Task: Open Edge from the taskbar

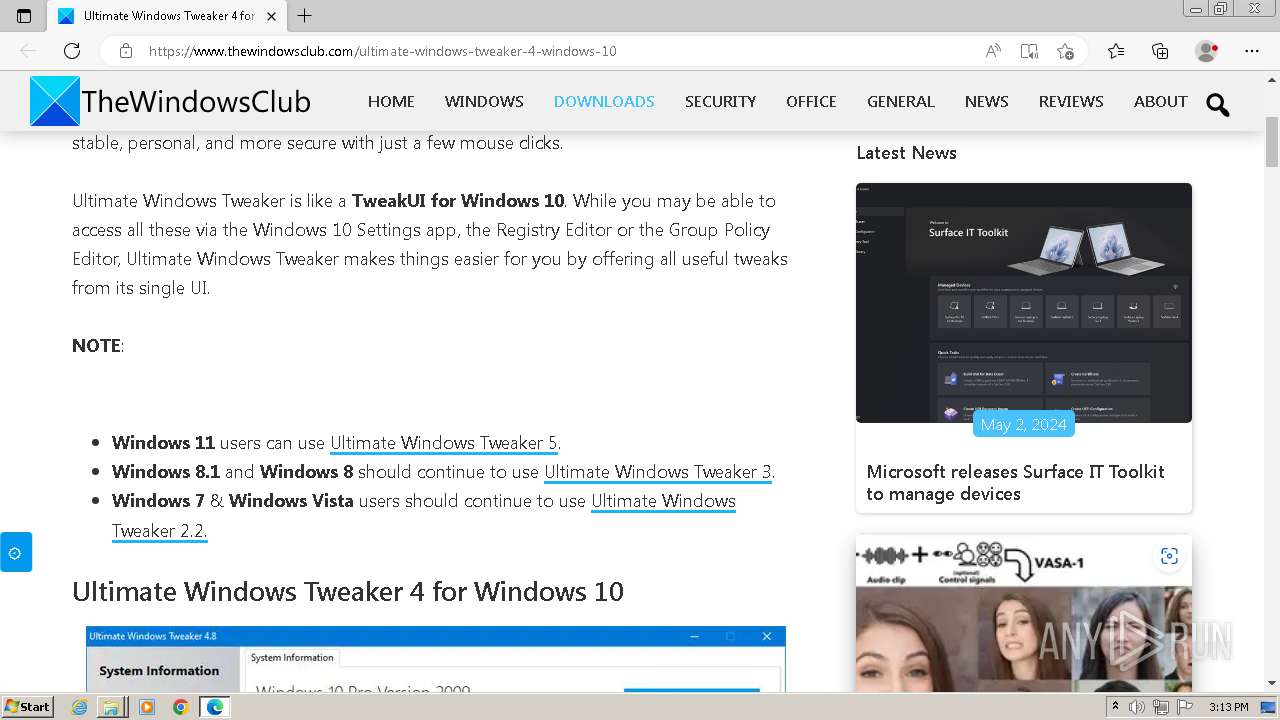Action: pyautogui.click(x=214, y=707)
